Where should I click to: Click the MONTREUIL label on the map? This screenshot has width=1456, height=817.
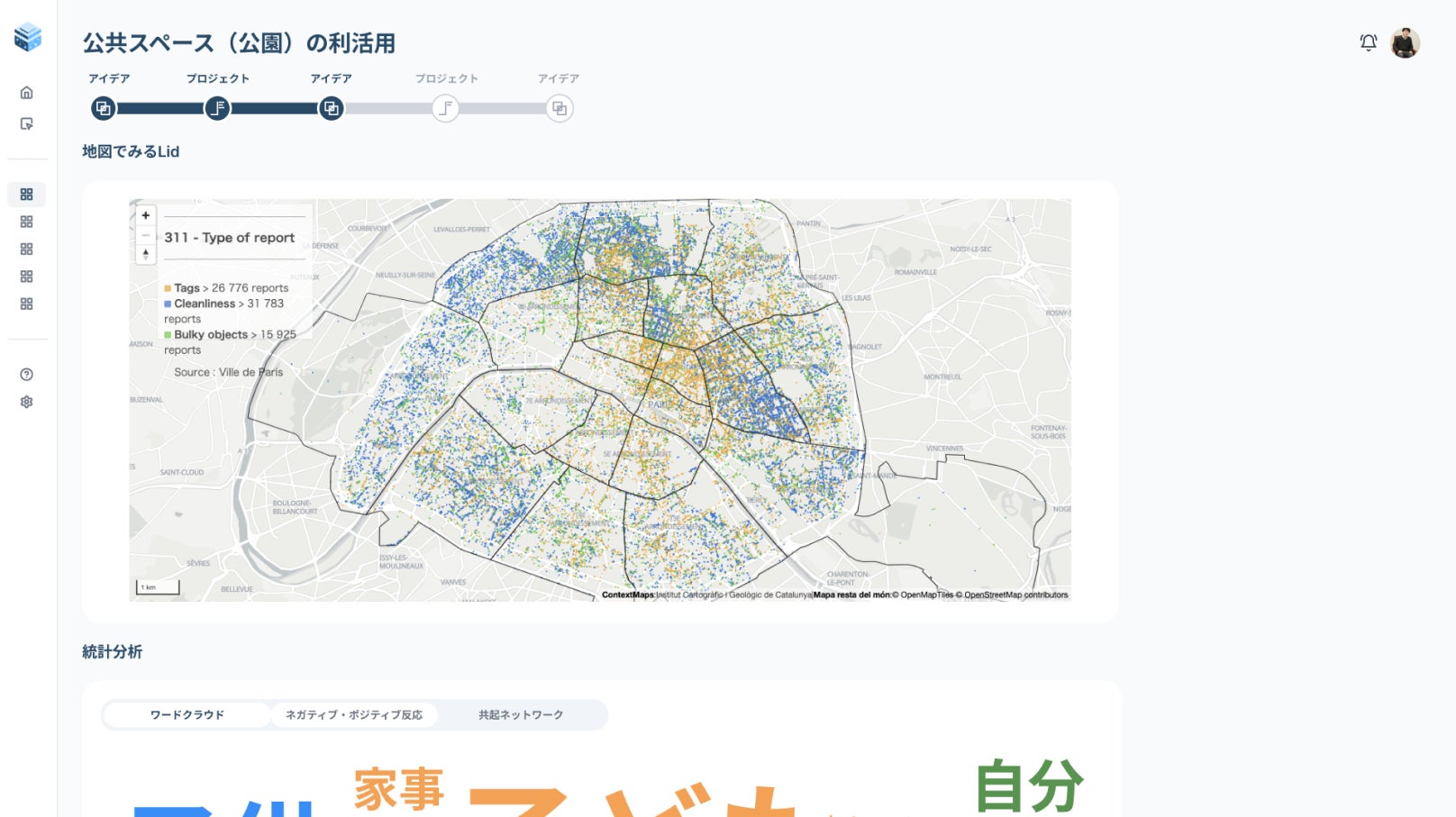click(x=942, y=377)
